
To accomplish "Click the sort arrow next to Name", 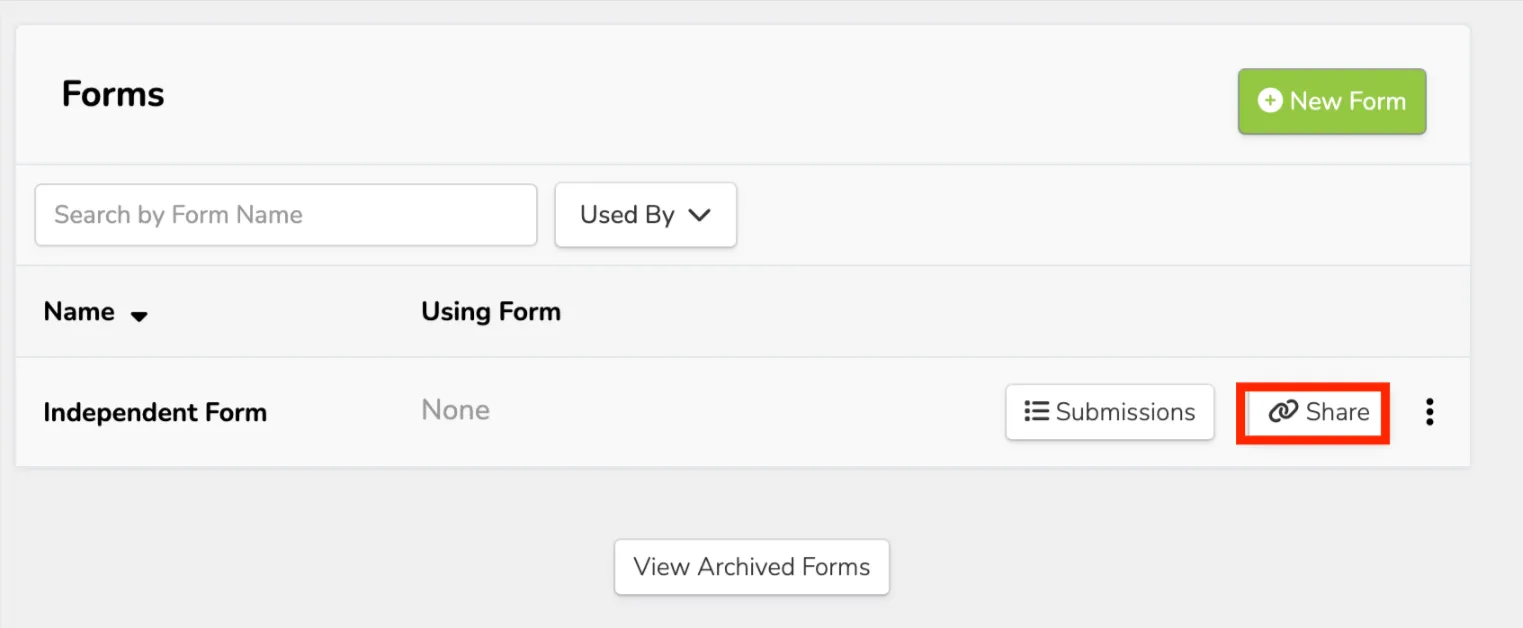I will tap(139, 316).
